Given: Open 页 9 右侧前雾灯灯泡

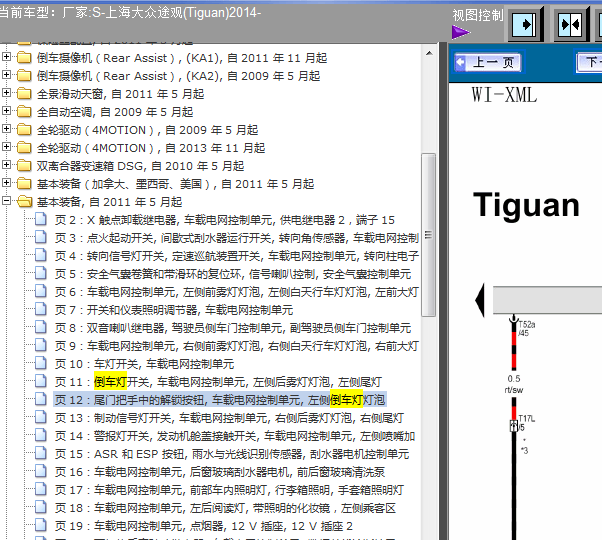Looking at the screenshot, I should pos(236,346).
